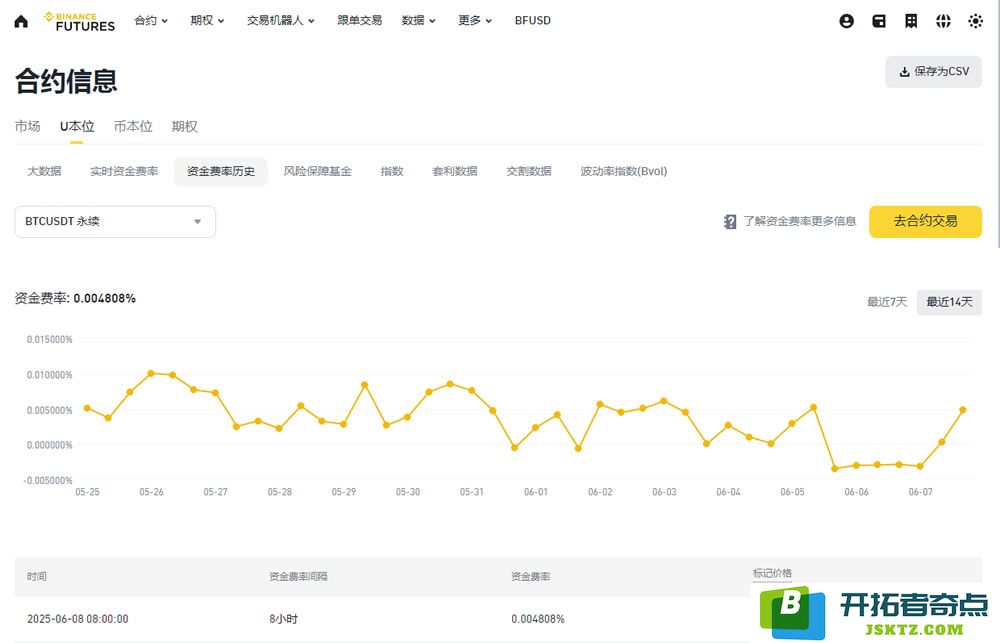Open the calculator-like grid icon
This screenshot has width=1000, height=643.
tap(911, 21)
